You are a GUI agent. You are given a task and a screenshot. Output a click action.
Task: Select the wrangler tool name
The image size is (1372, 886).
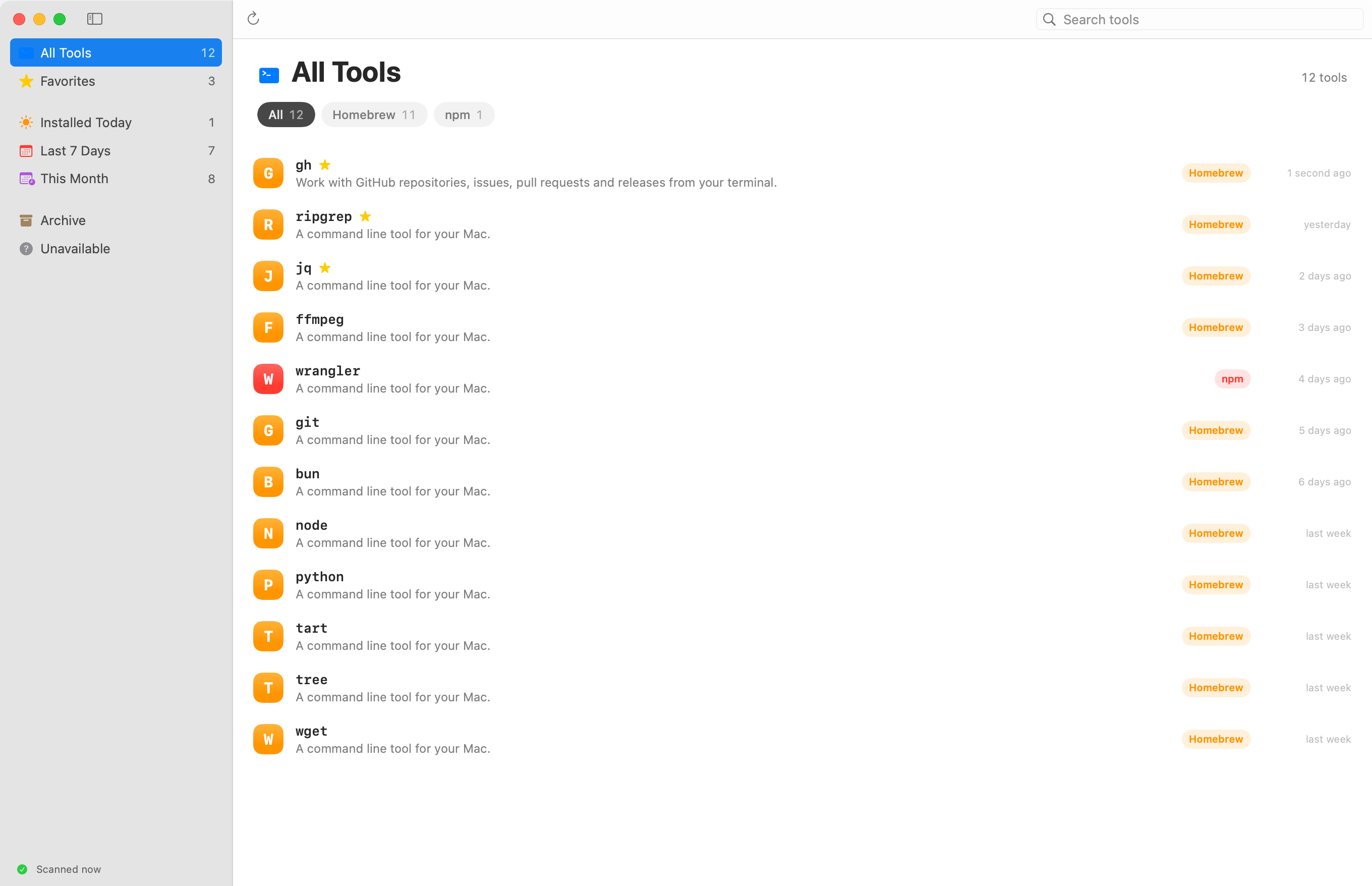pos(328,370)
